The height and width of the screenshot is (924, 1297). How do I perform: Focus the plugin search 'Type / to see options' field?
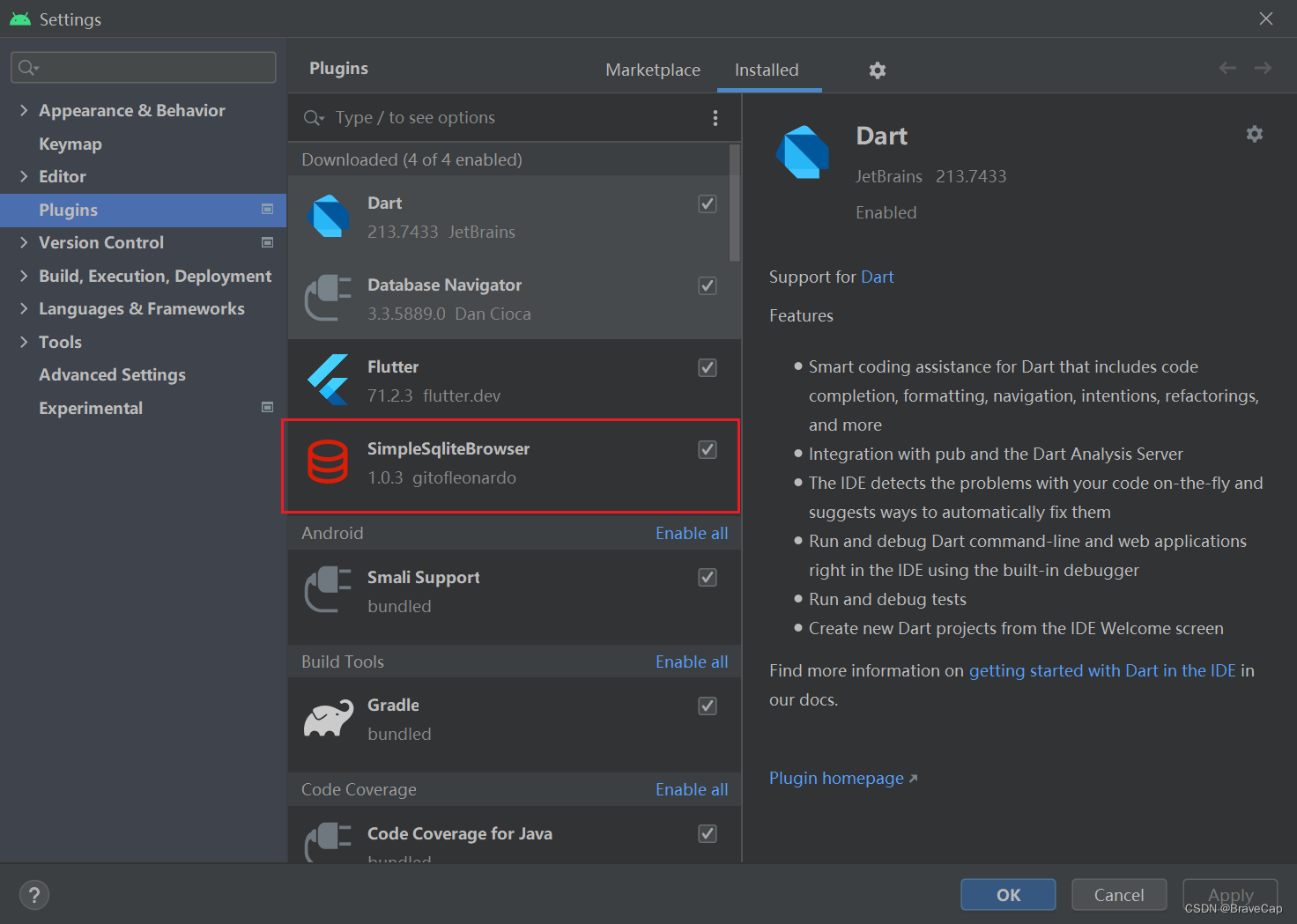(x=515, y=117)
